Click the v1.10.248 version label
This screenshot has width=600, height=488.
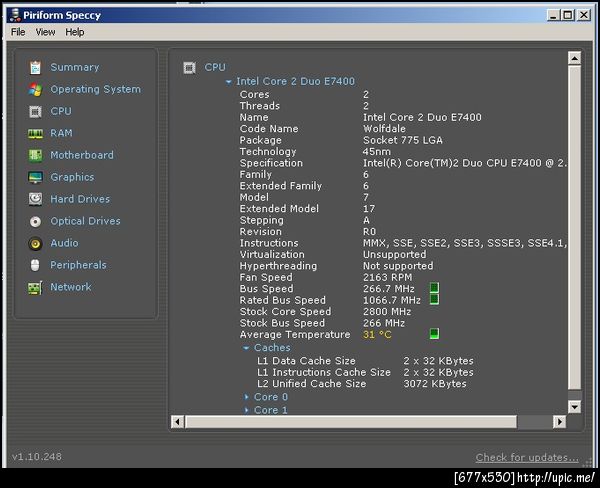37,457
